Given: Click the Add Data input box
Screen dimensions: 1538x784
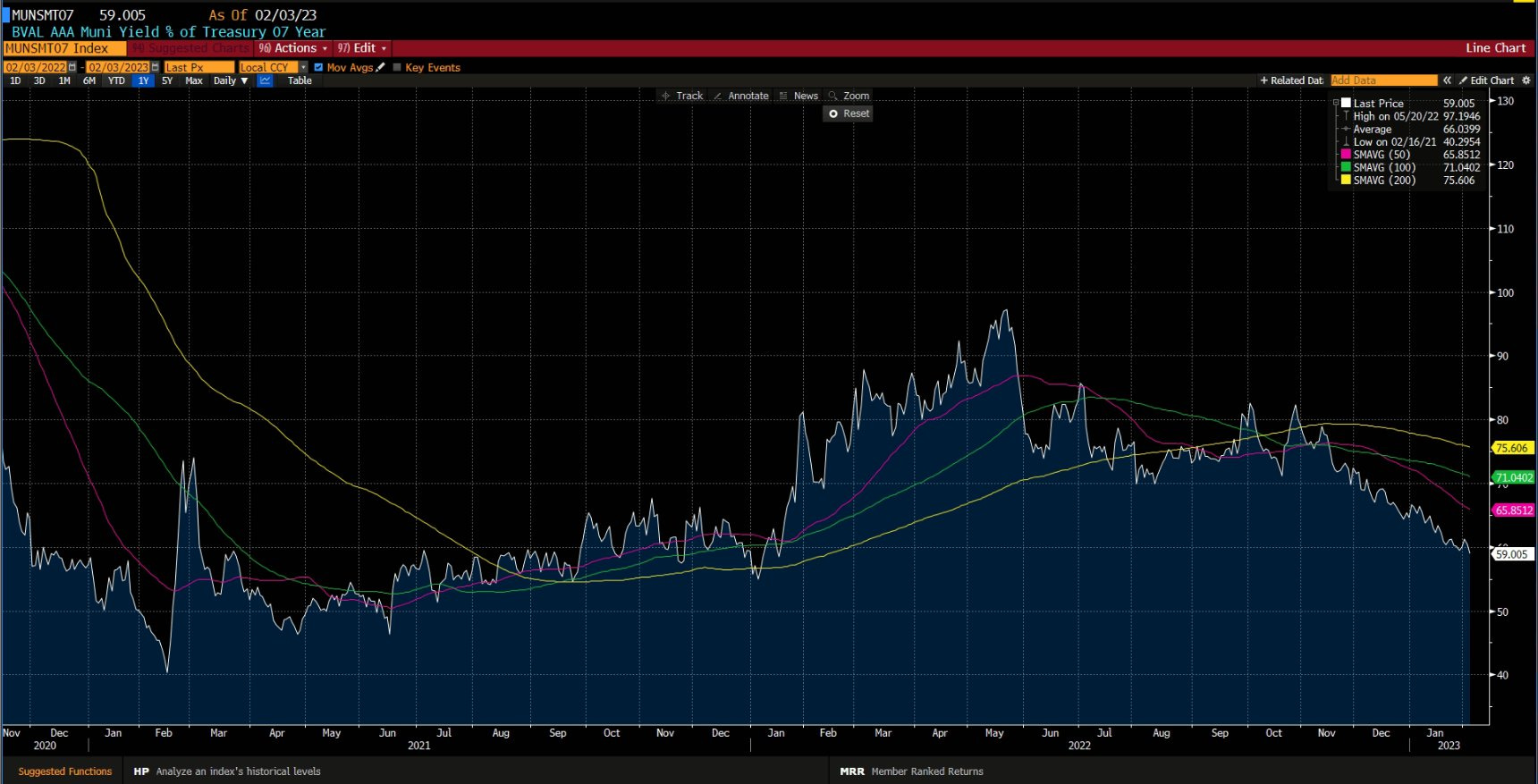Looking at the screenshot, I should (1383, 80).
